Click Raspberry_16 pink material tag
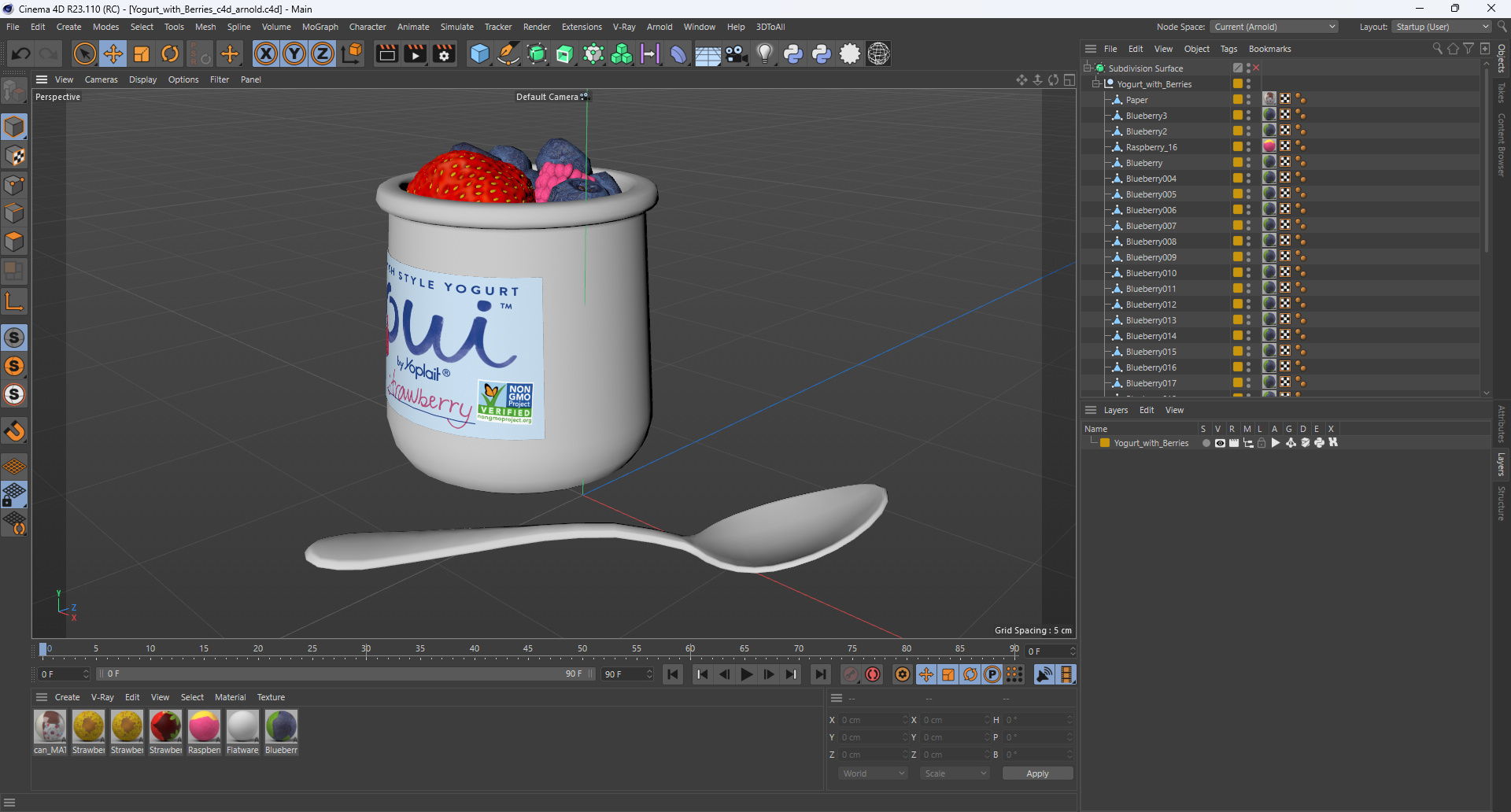Screen dimensions: 1511x812 pos(1269,146)
